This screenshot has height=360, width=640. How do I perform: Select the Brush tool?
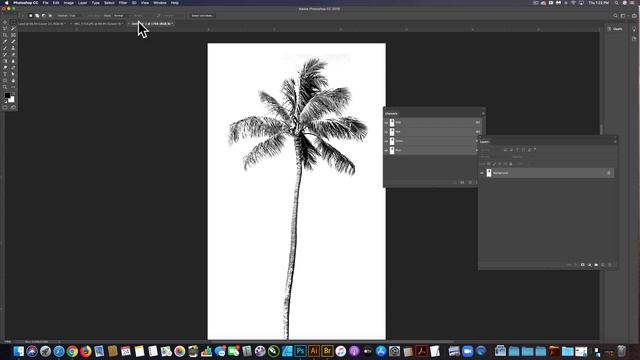(x=5, y=48)
